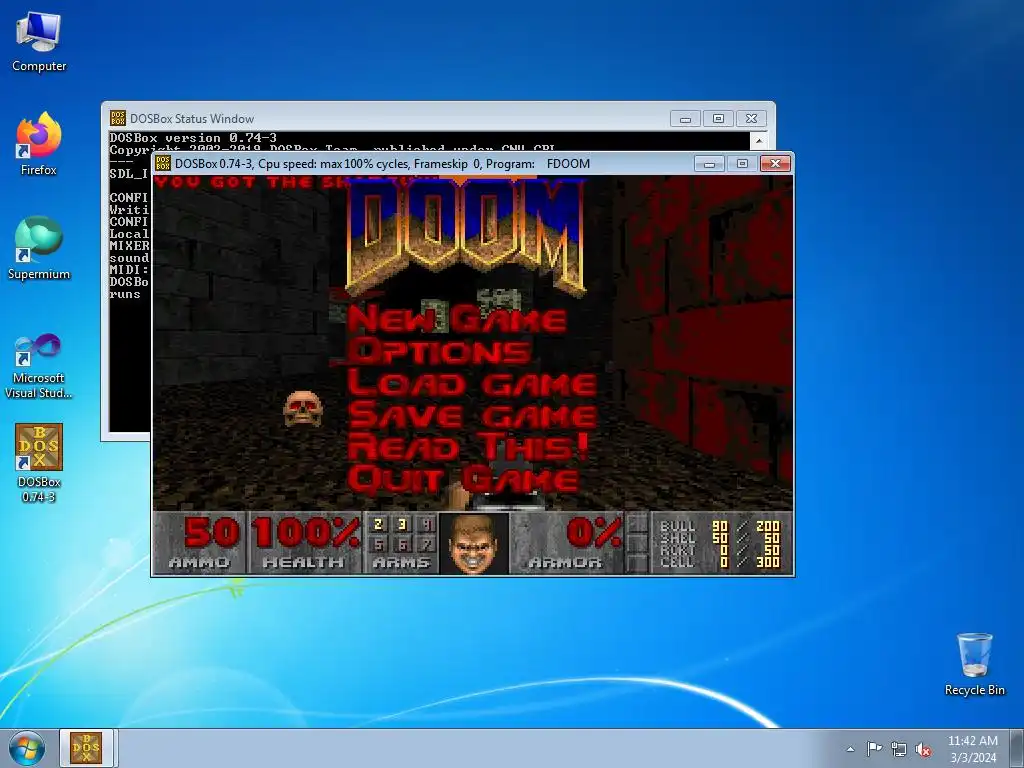Close the DOSBox Status Window

pos(751,118)
